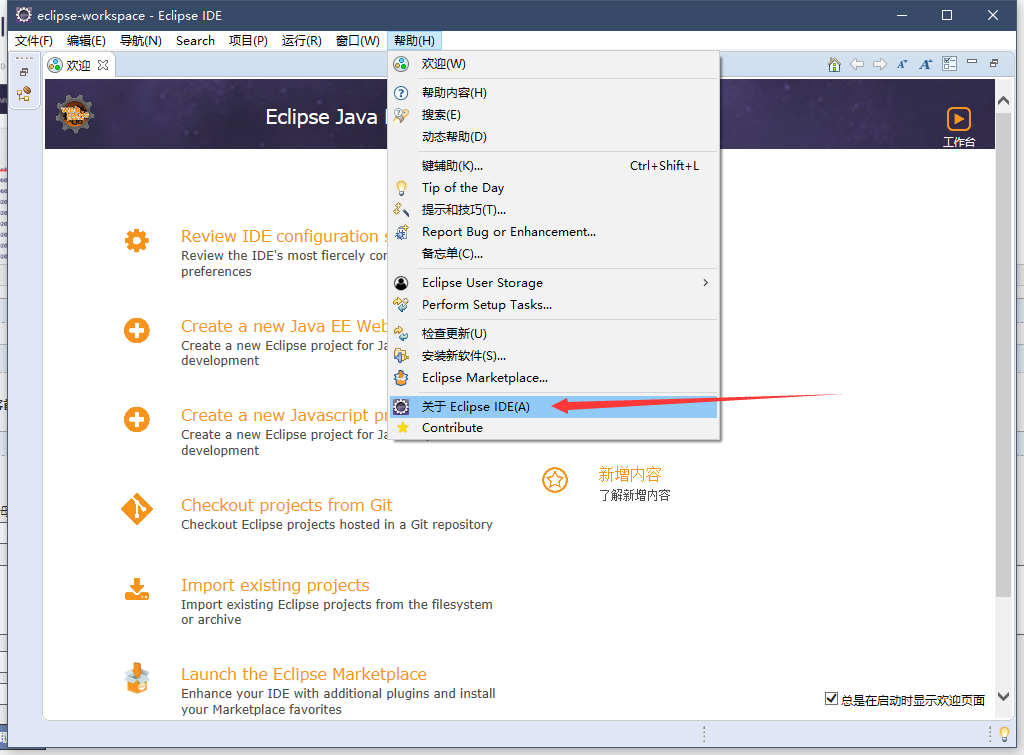
Task: Minimize the Welcome view panel
Action: [x=972, y=61]
